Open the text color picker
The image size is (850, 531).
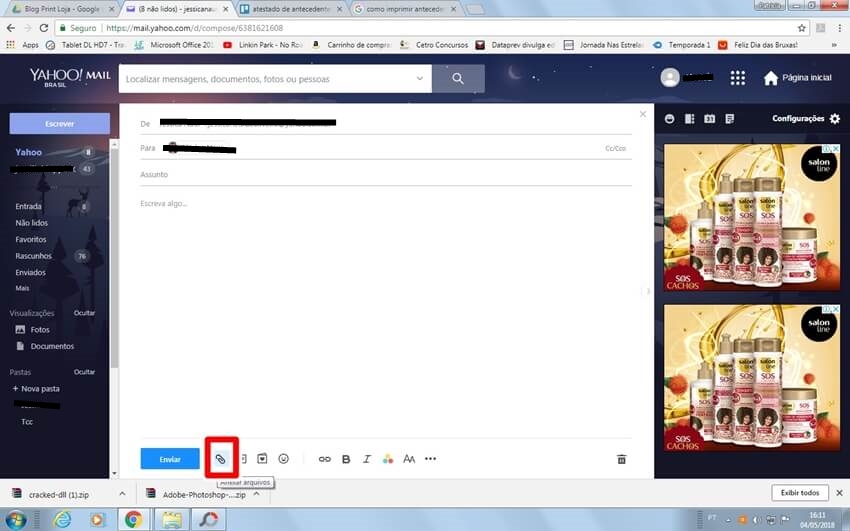click(388, 459)
